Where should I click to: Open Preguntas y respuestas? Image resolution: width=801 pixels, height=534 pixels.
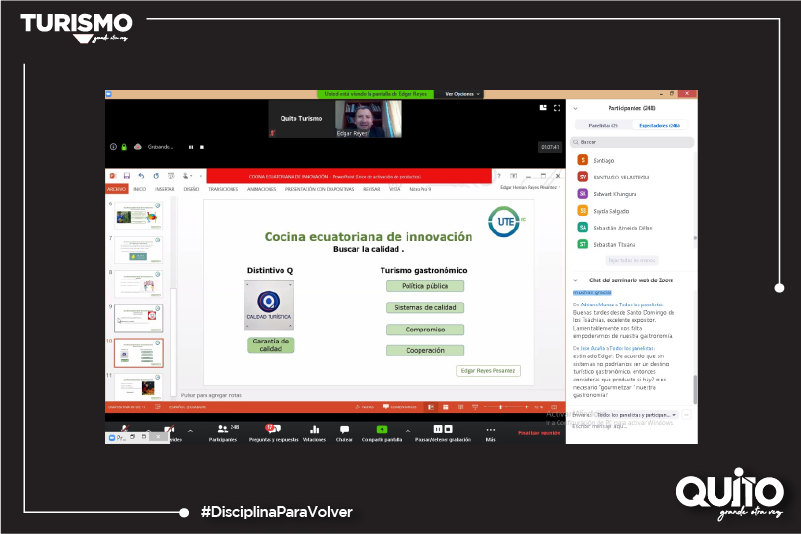click(273, 429)
